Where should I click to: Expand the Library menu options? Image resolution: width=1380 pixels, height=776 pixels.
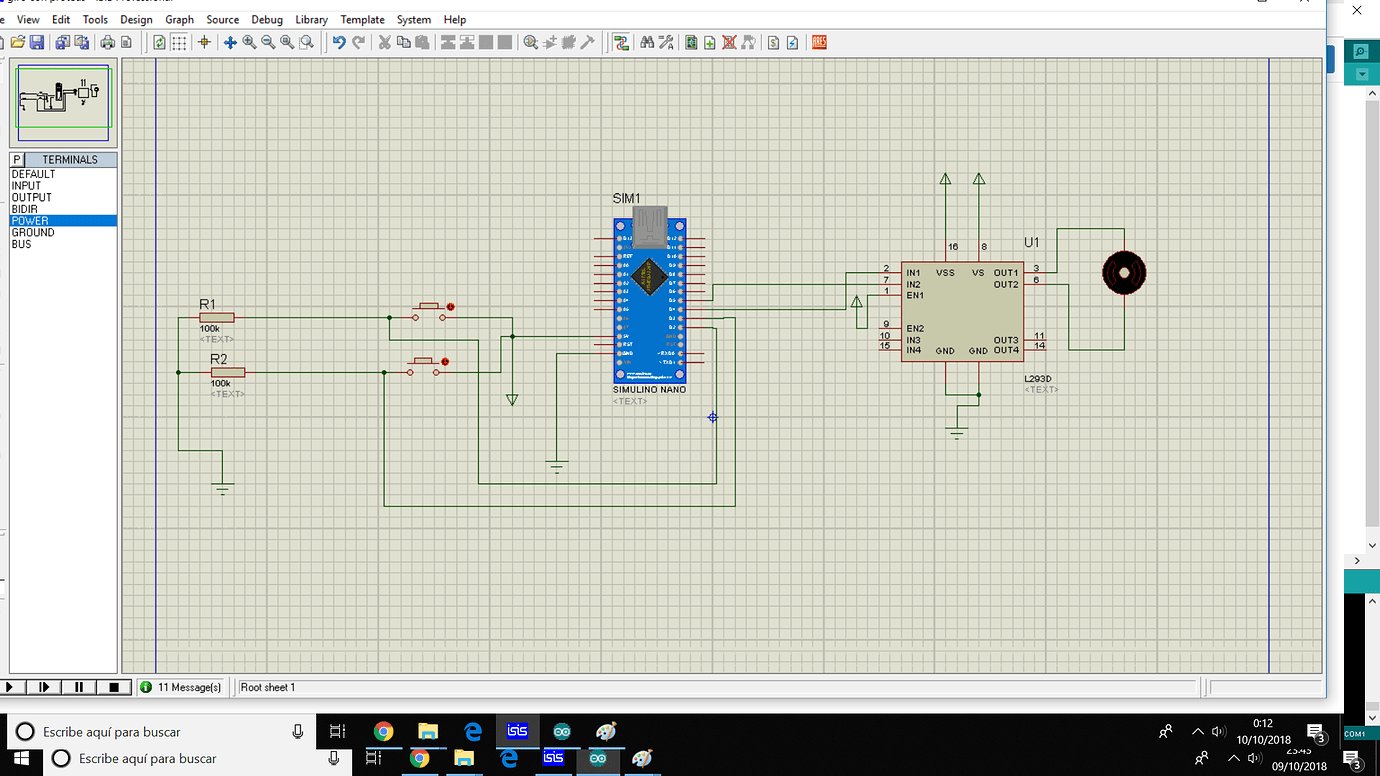click(x=311, y=19)
